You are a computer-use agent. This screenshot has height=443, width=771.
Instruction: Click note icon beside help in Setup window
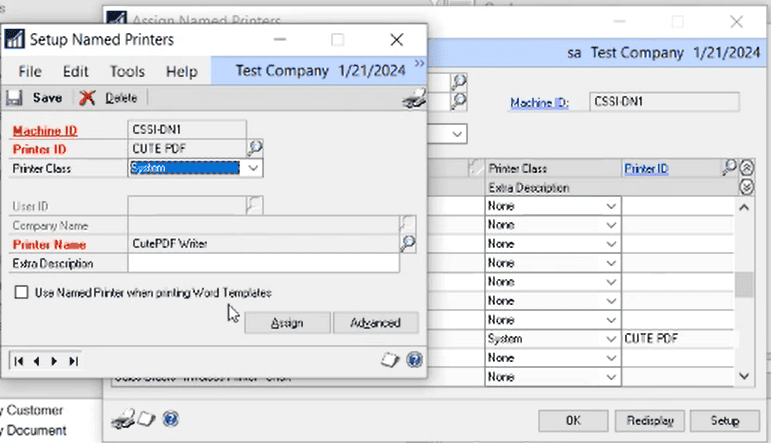[x=389, y=360]
